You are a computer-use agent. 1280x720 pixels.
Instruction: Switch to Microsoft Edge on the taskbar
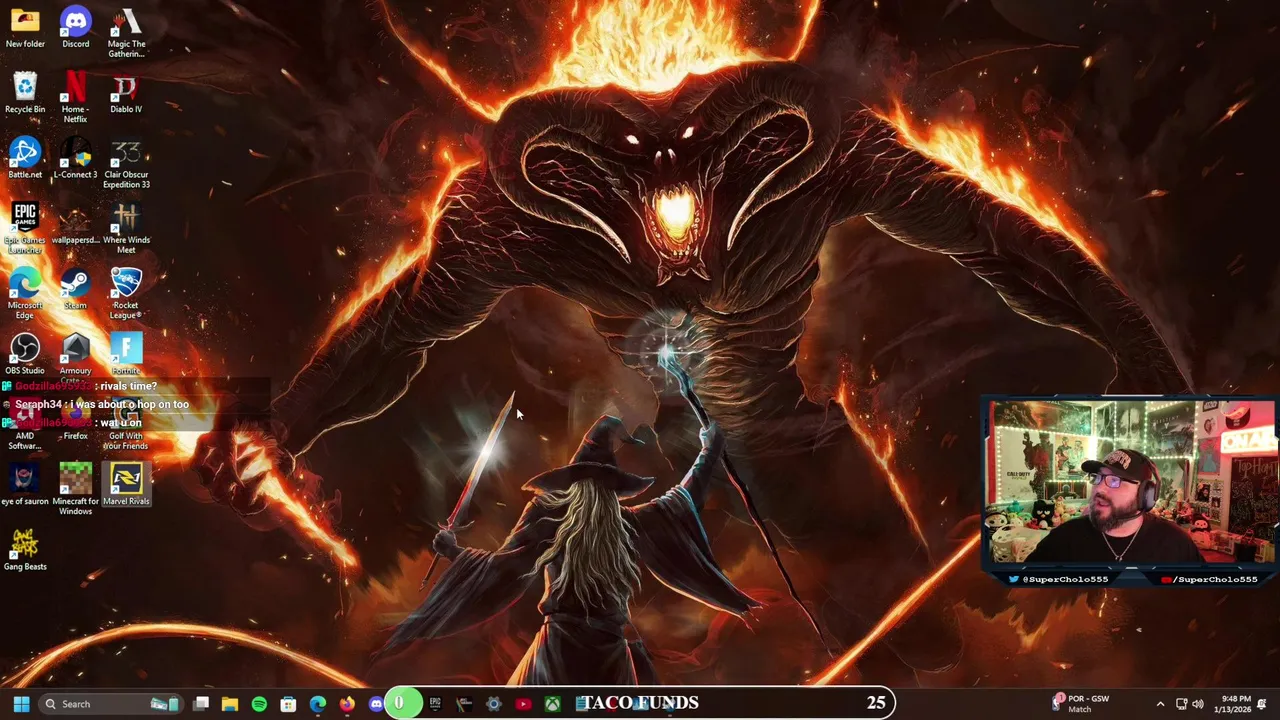point(318,704)
